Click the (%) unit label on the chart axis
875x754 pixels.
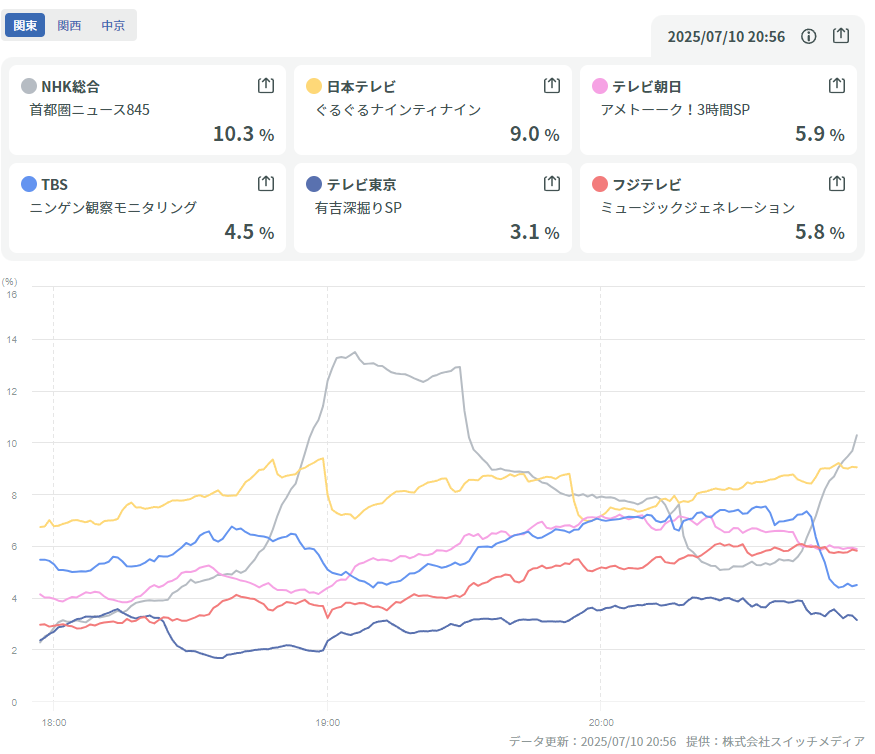pos(9,282)
